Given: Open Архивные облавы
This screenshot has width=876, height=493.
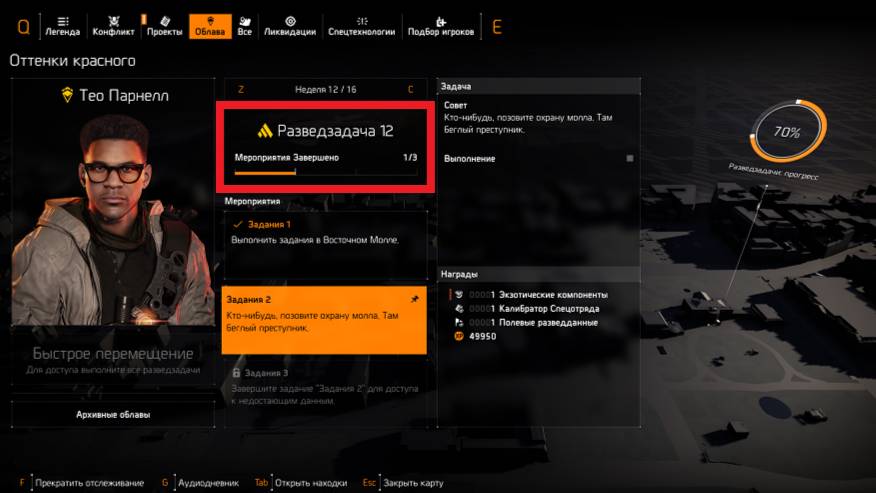Looking at the screenshot, I should pyautogui.click(x=113, y=415).
